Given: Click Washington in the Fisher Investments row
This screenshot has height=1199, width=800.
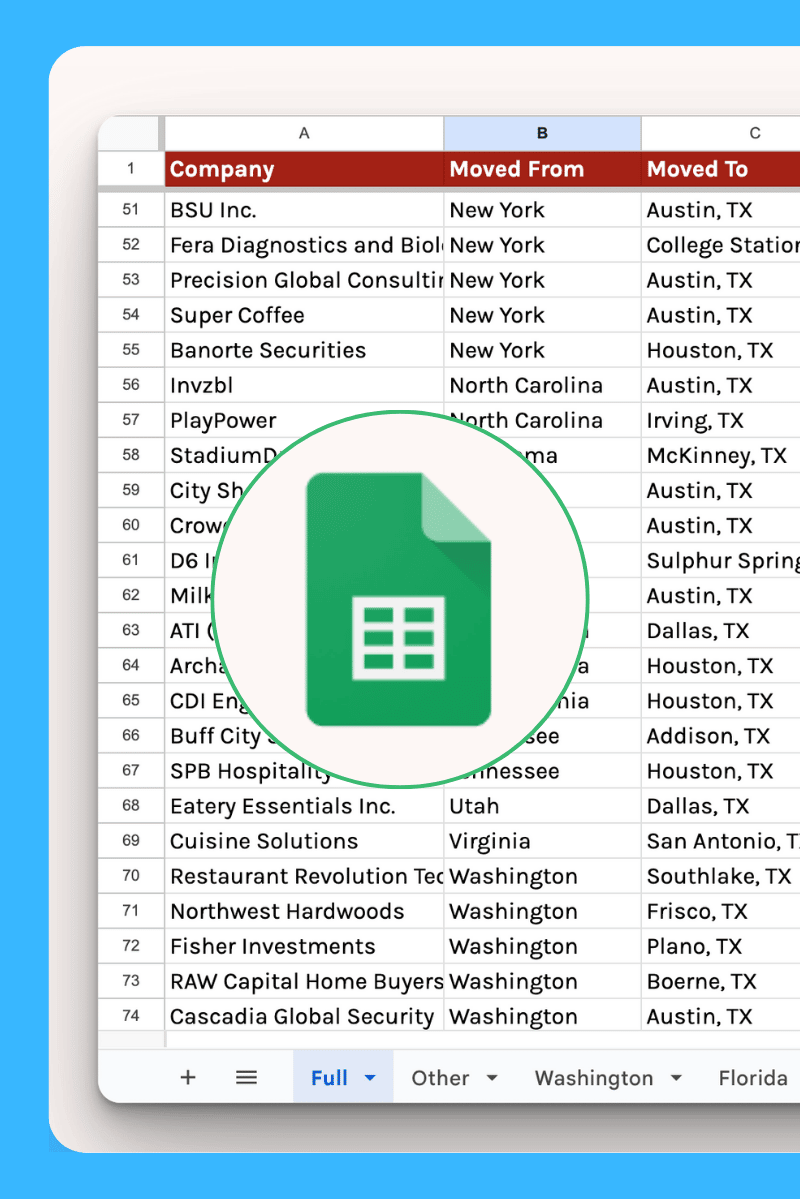Looking at the screenshot, I should tap(542, 946).
